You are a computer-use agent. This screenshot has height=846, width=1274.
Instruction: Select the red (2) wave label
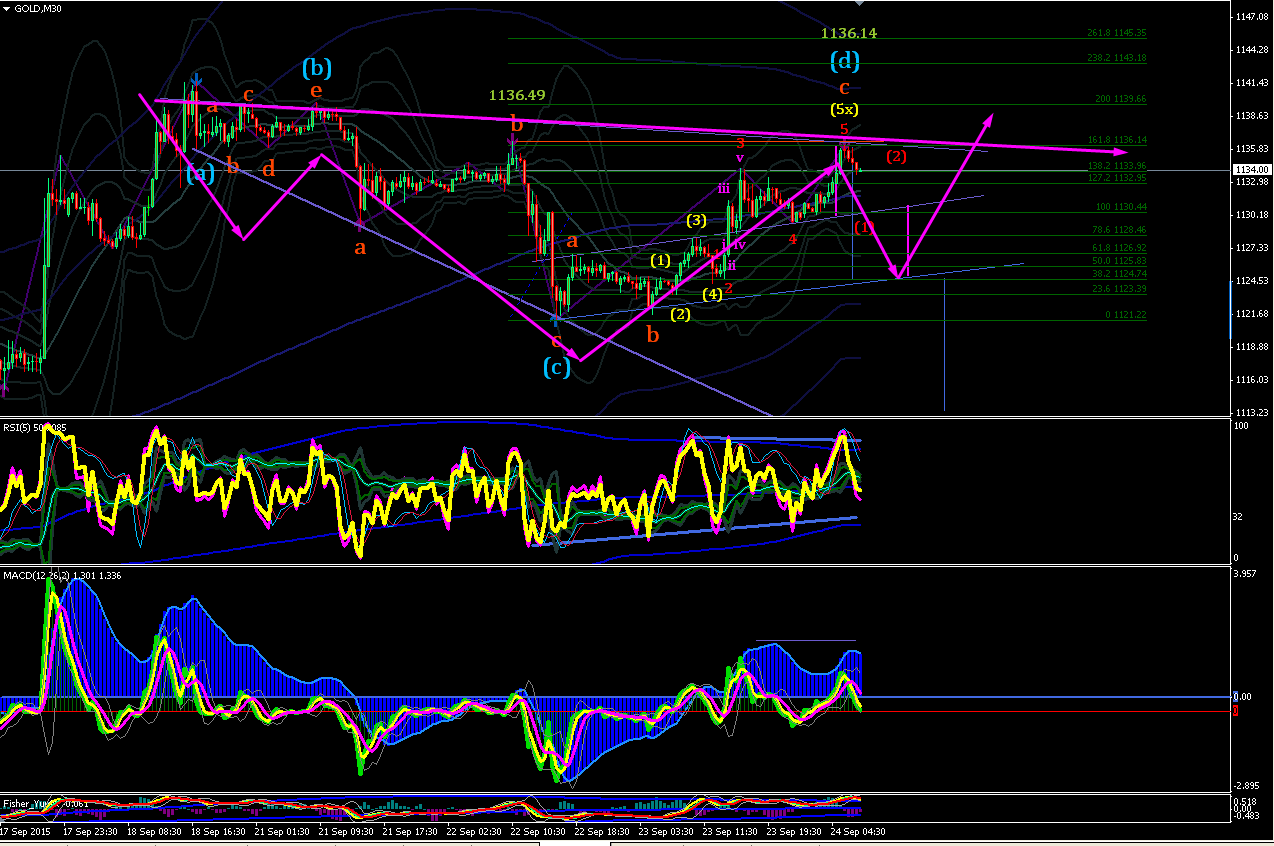click(896, 157)
